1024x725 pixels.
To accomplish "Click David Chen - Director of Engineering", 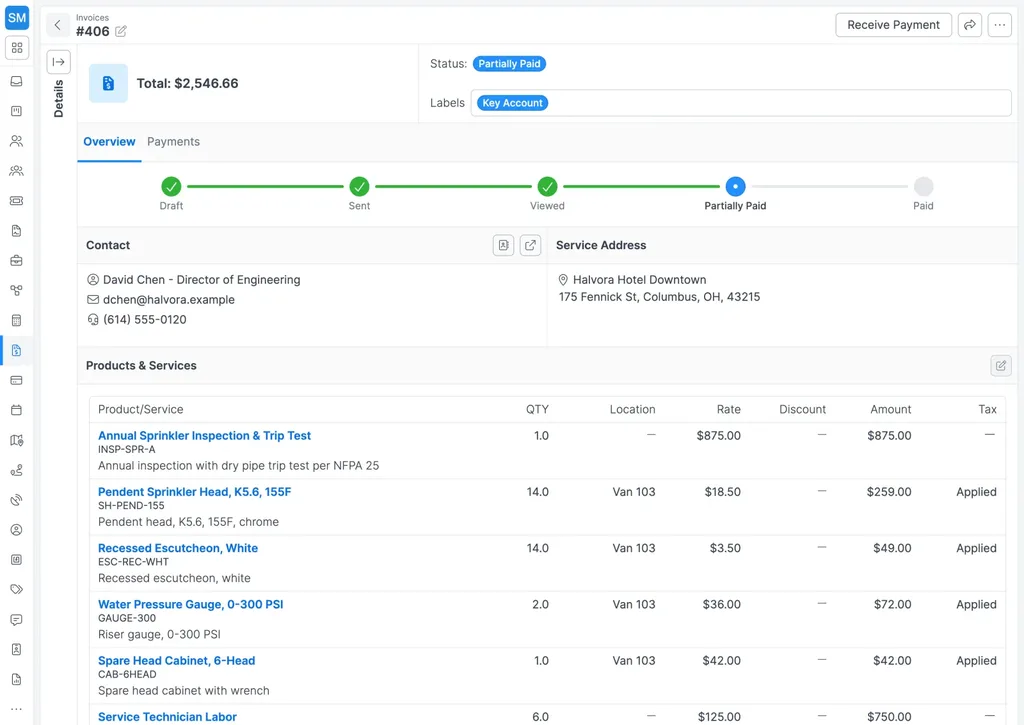I will coord(202,280).
